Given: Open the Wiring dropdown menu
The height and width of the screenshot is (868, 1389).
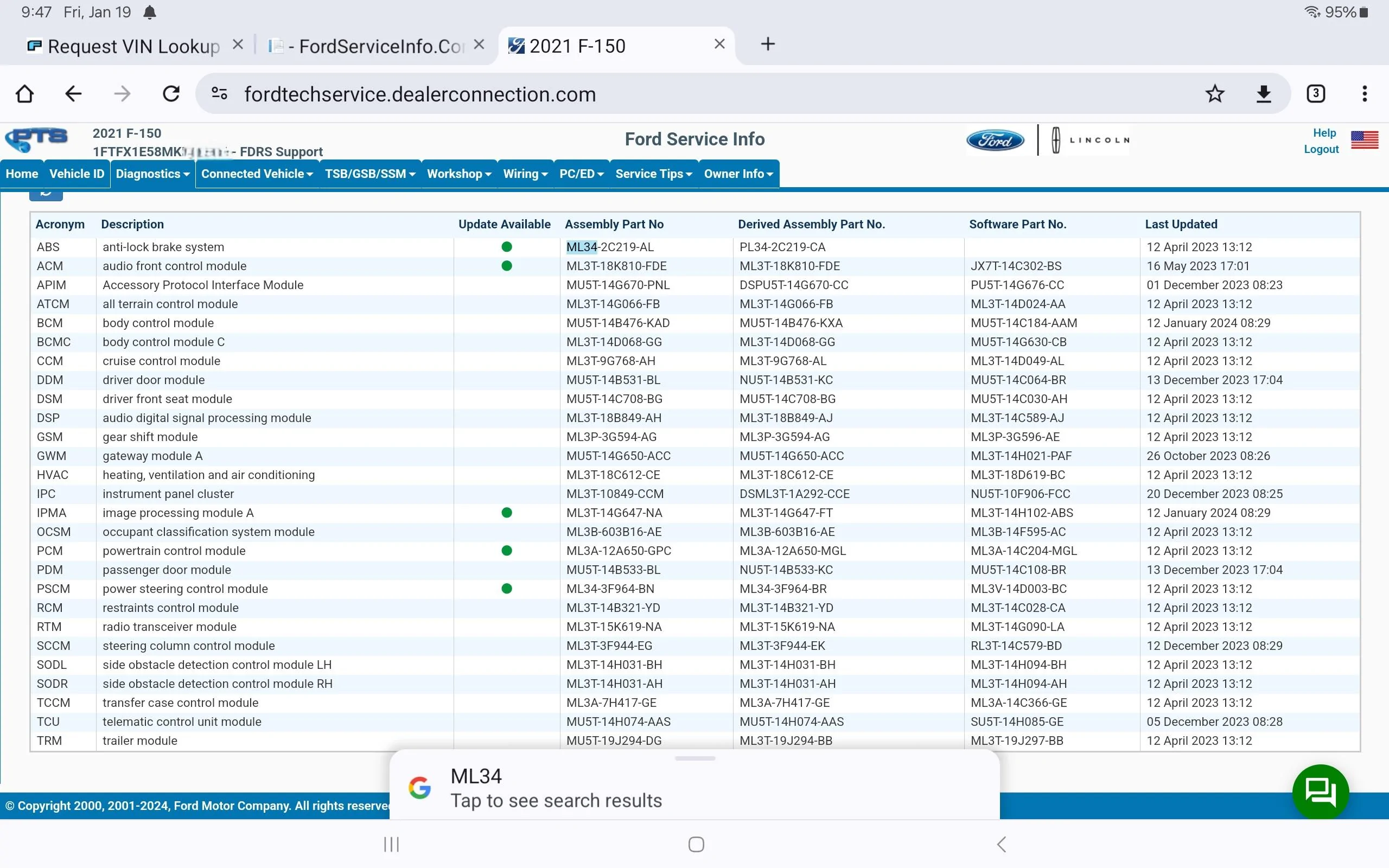Looking at the screenshot, I should pos(525,174).
